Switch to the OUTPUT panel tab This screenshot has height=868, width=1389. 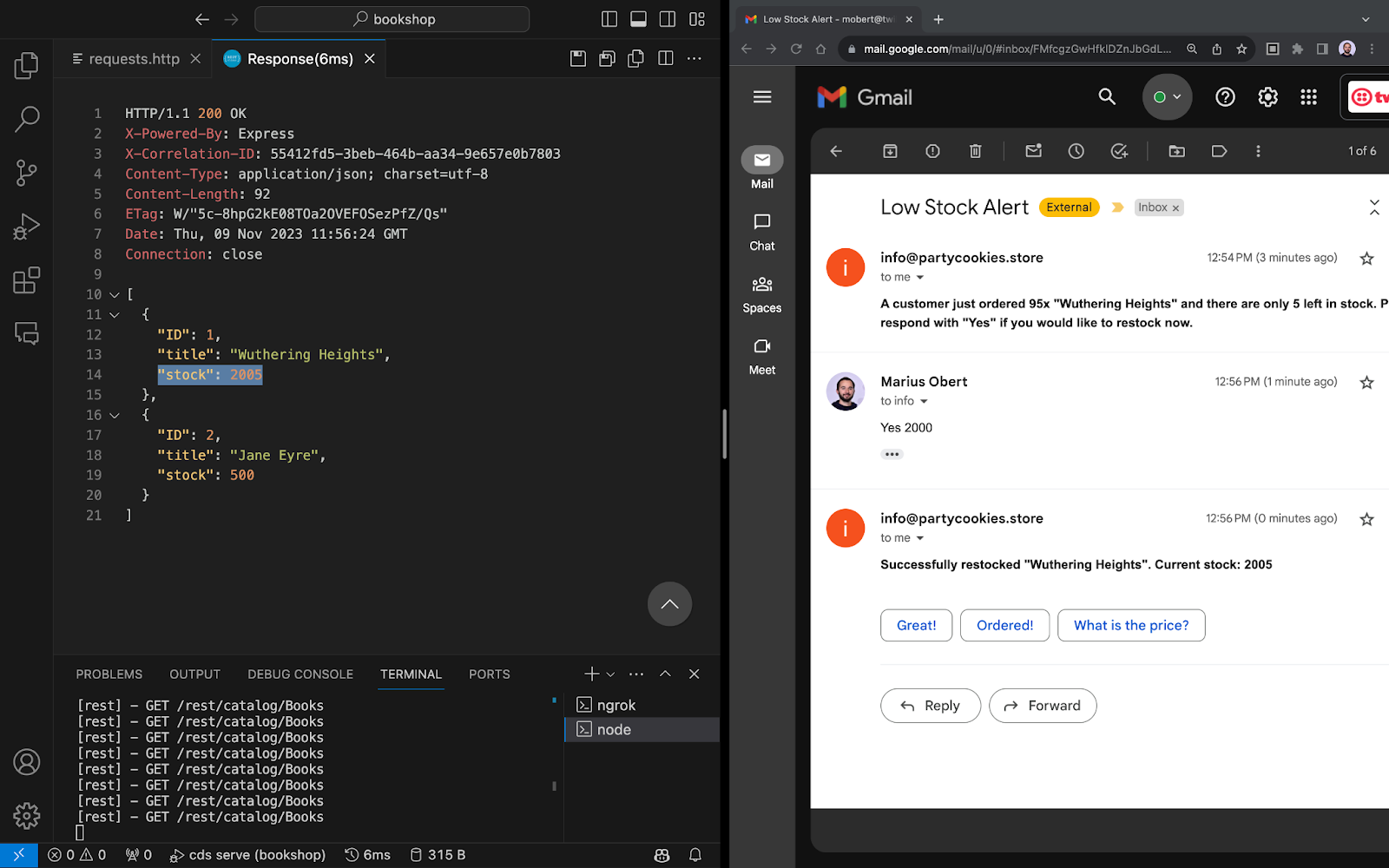pyautogui.click(x=195, y=674)
